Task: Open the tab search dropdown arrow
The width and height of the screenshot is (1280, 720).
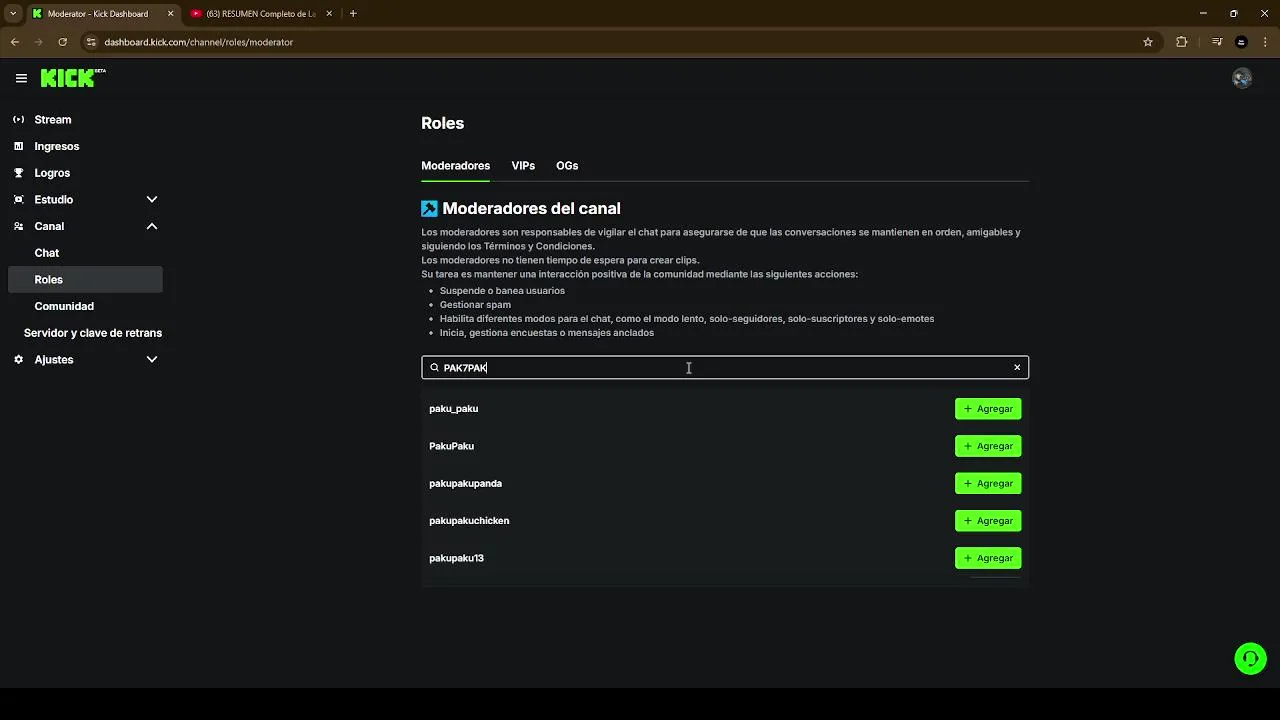Action: (x=13, y=14)
